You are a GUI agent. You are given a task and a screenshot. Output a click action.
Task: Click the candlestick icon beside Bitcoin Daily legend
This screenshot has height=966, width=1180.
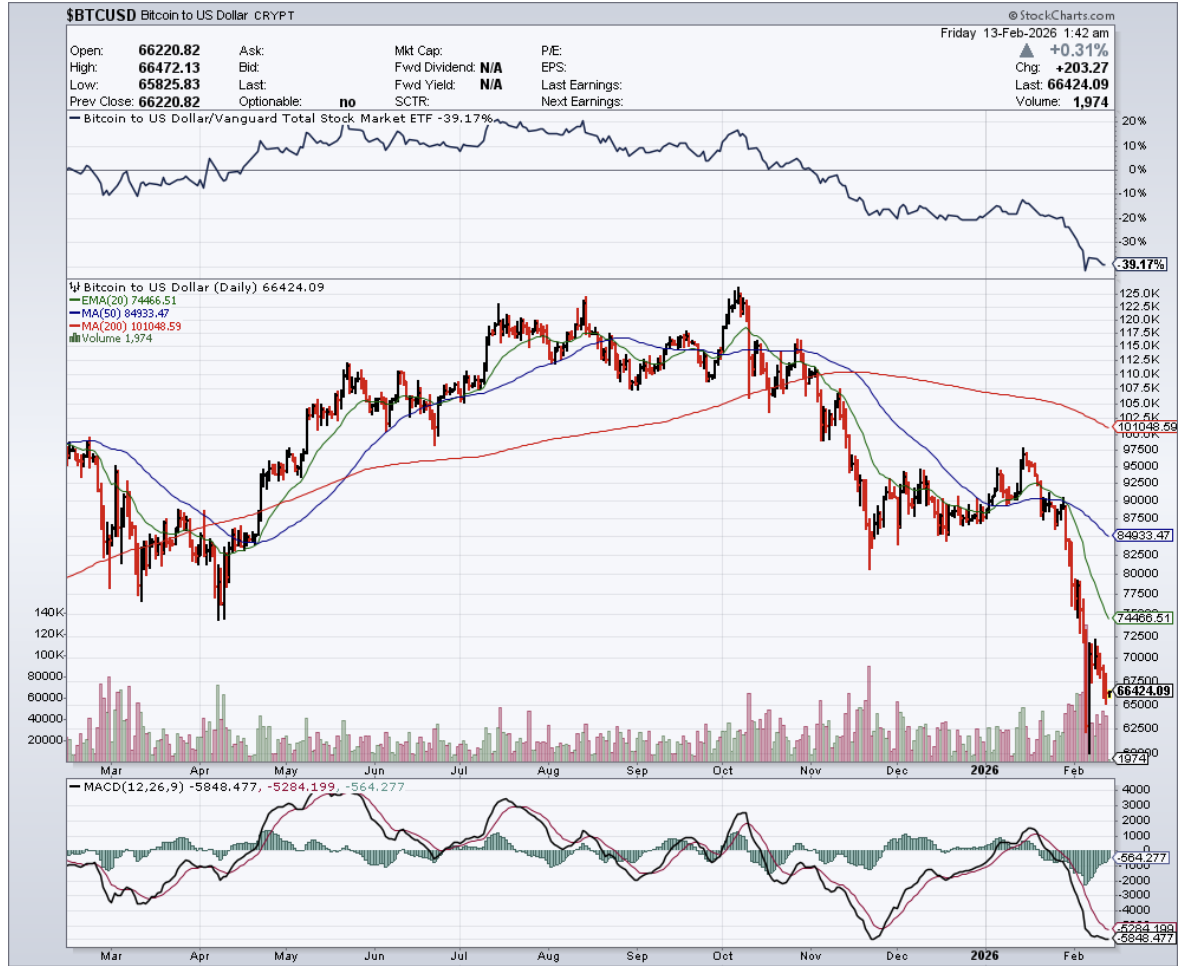tap(72, 285)
